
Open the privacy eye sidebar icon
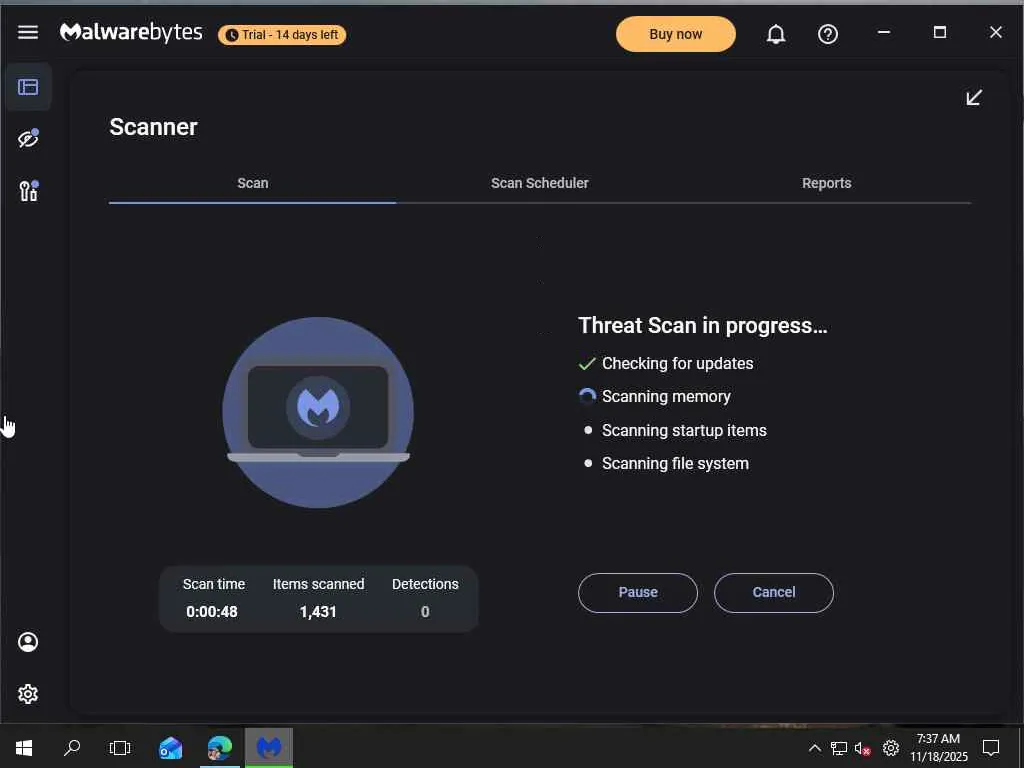coord(28,138)
